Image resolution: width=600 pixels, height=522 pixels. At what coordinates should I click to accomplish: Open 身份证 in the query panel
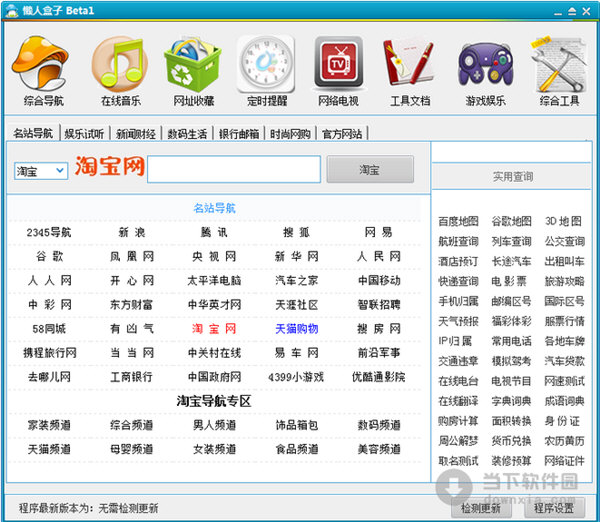pos(562,421)
